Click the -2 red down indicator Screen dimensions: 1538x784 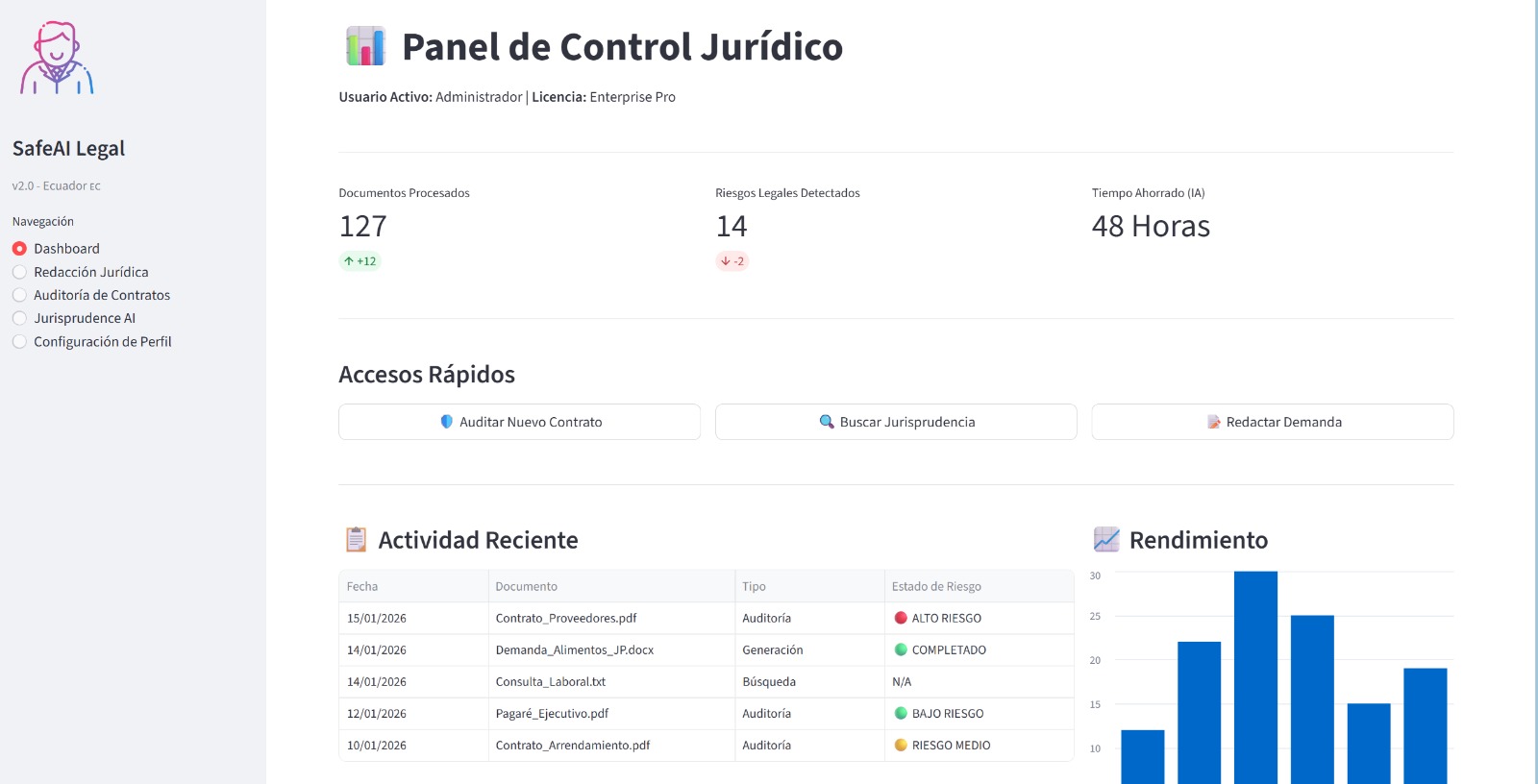[732, 261]
